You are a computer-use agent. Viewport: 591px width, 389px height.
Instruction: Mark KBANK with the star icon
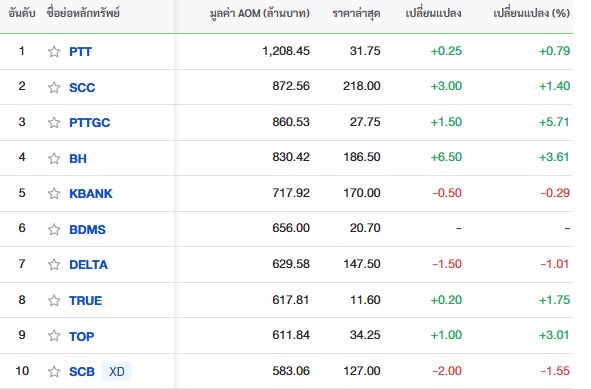pyautogui.click(x=54, y=193)
